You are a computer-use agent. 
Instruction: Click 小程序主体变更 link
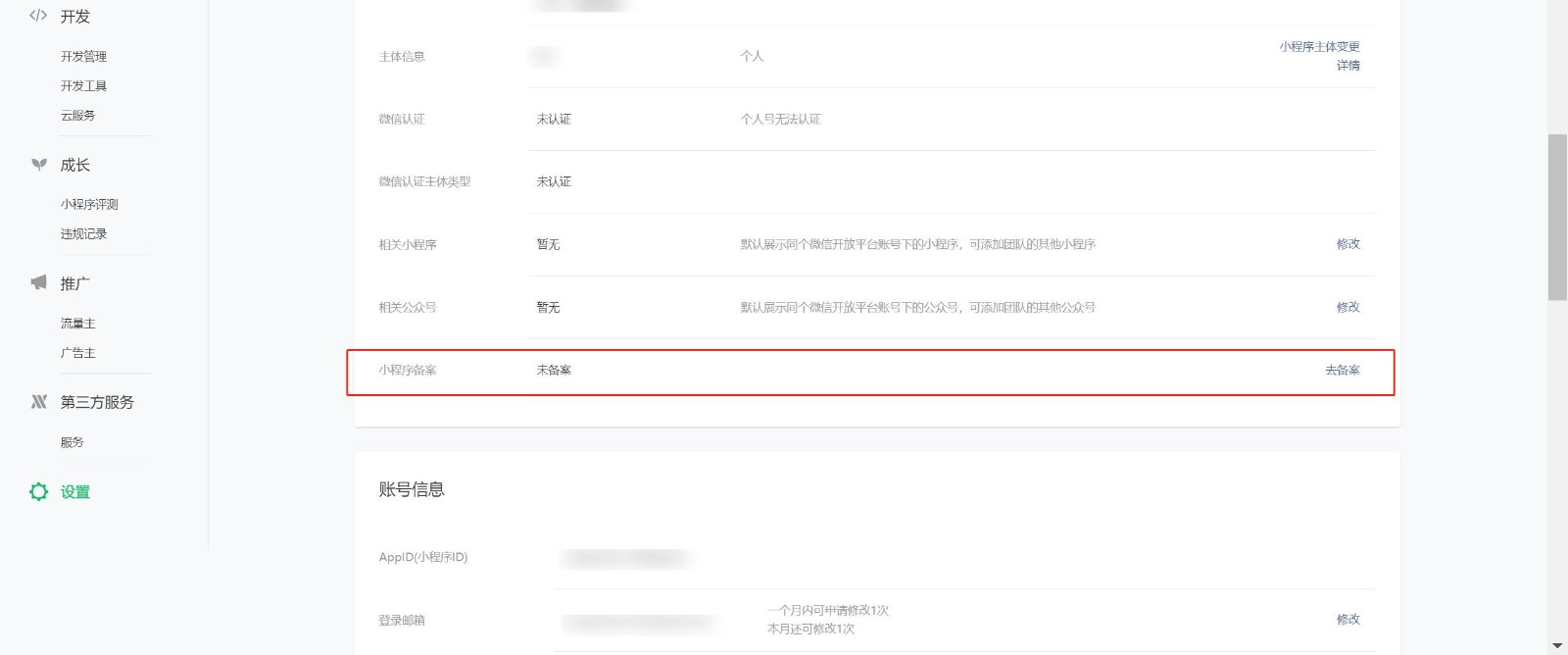1319,47
